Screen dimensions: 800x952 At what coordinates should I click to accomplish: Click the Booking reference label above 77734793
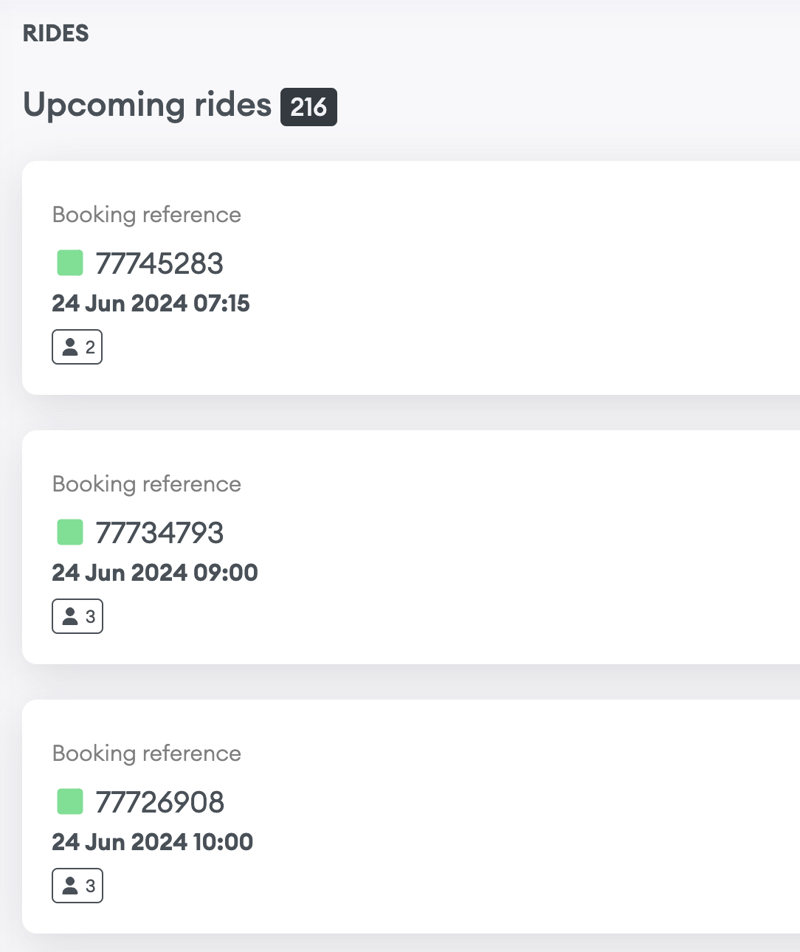[x=146, y=484]
